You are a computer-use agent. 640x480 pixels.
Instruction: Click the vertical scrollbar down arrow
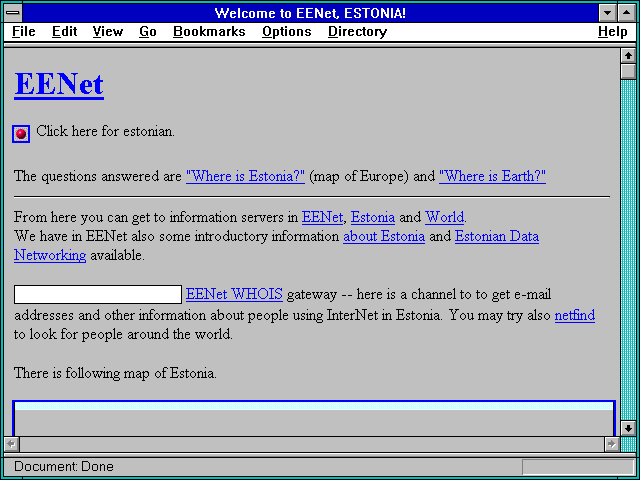[628, 428]
